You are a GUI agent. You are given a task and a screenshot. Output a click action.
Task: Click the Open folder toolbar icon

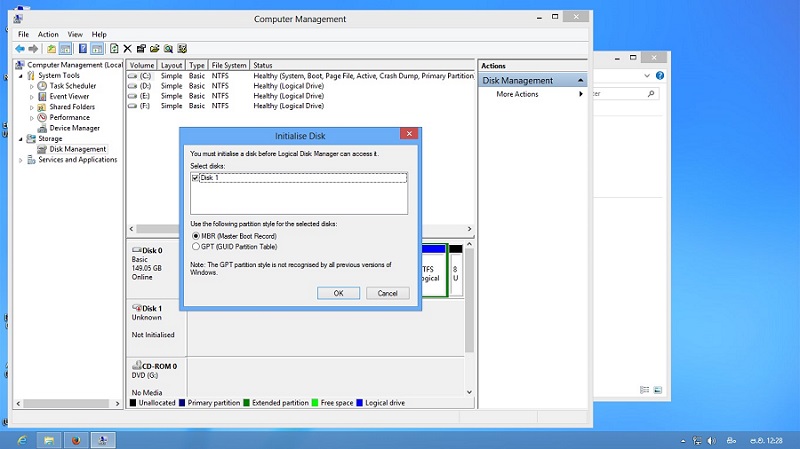tap(155, 49)
